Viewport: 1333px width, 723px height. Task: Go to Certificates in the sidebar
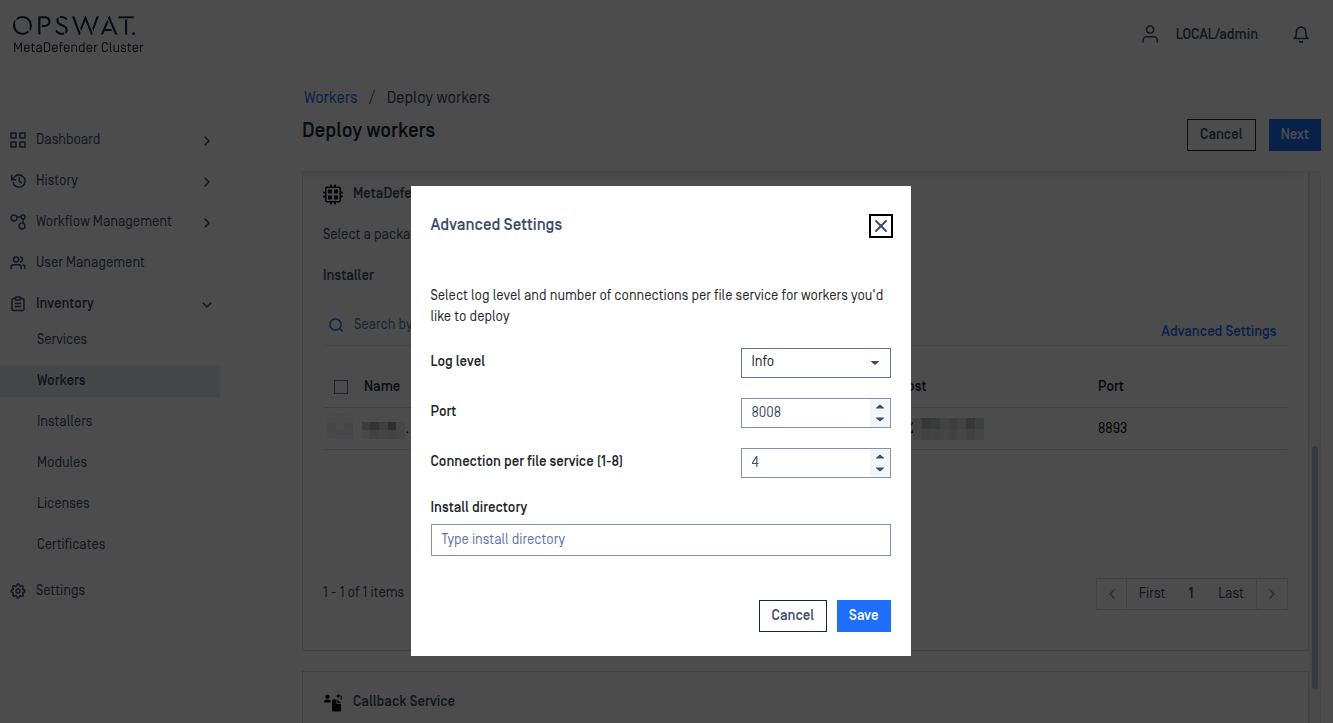pyautogui.click(x=71, y=544)
